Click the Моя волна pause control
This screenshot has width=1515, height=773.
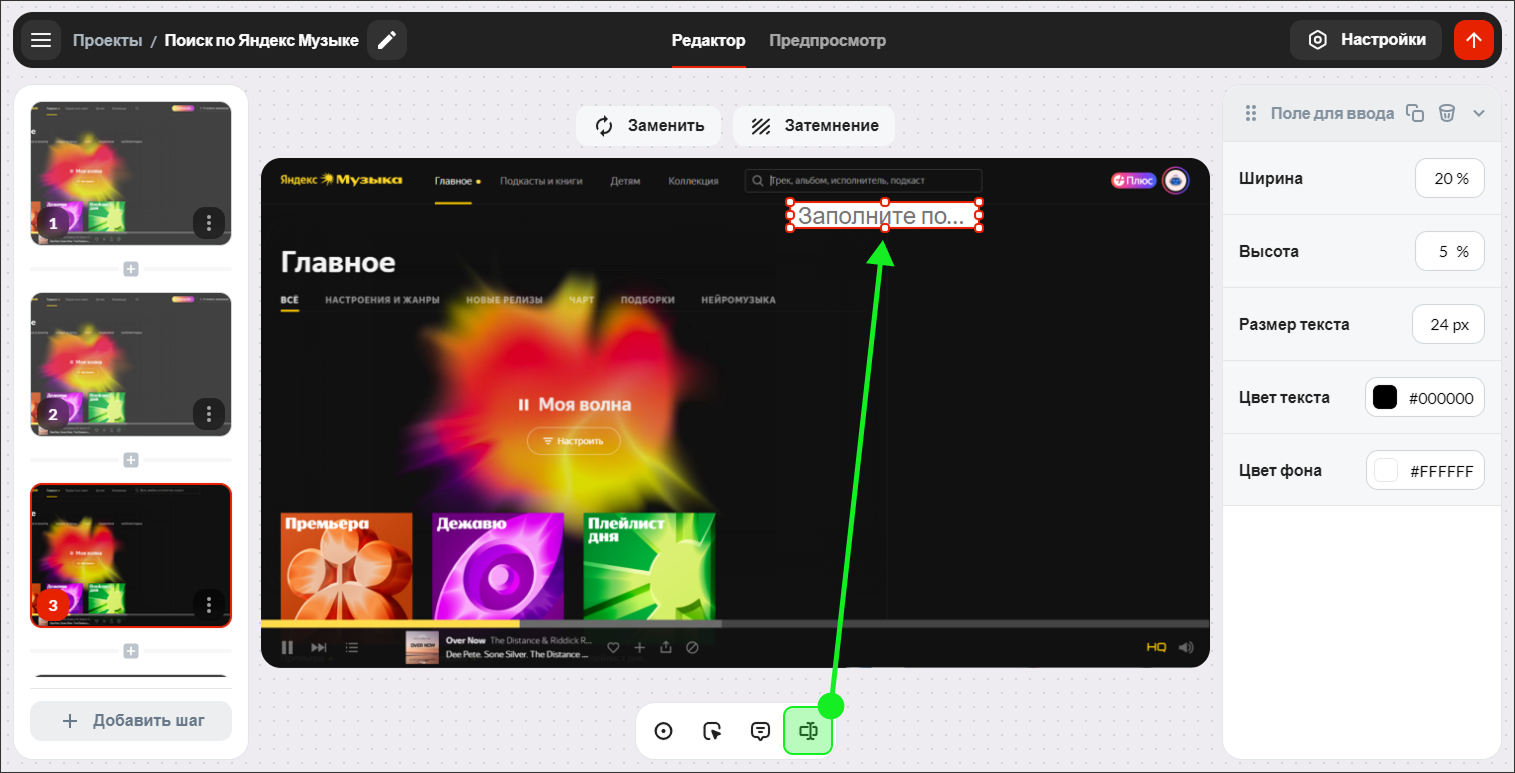click(x=523, y=405)
